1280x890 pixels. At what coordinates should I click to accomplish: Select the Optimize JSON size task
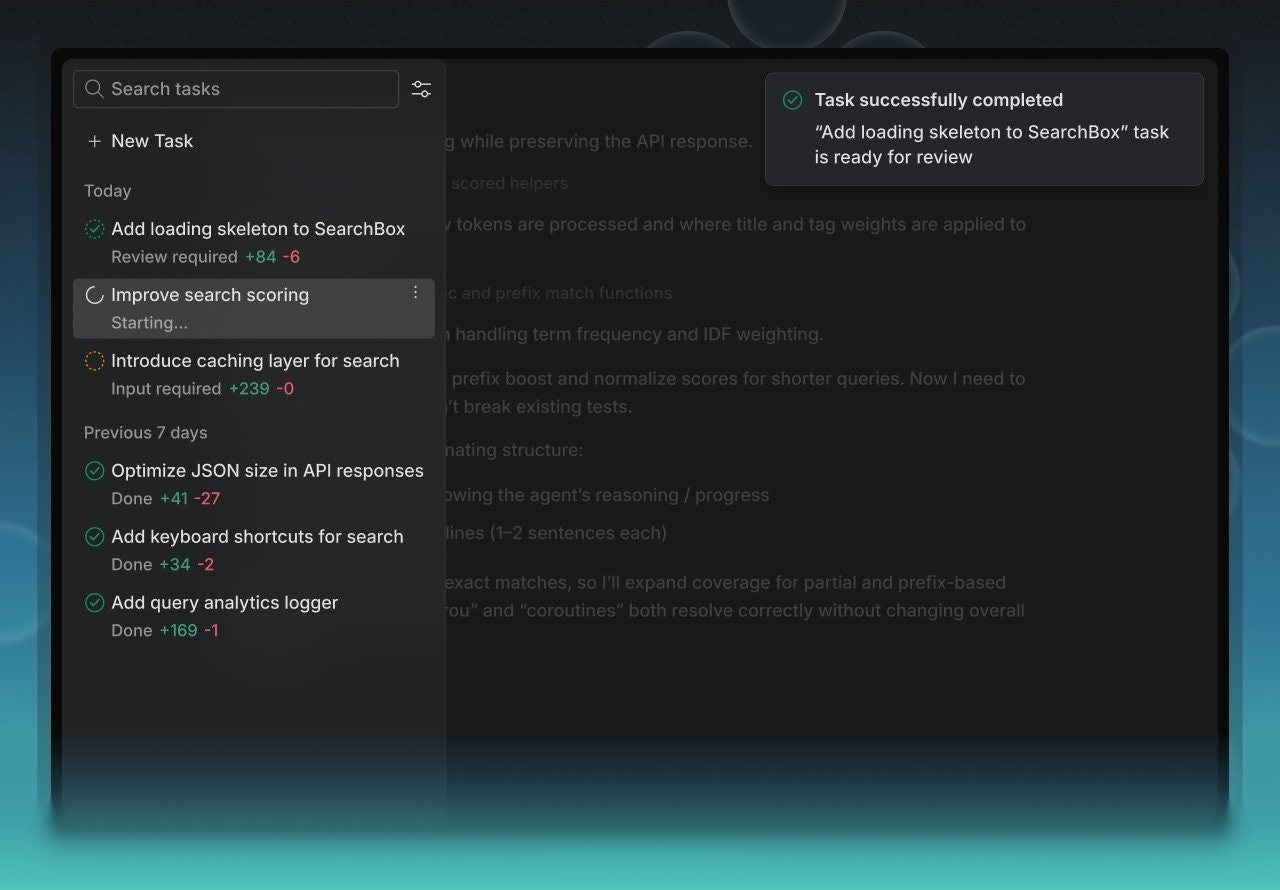coord(268,470)
